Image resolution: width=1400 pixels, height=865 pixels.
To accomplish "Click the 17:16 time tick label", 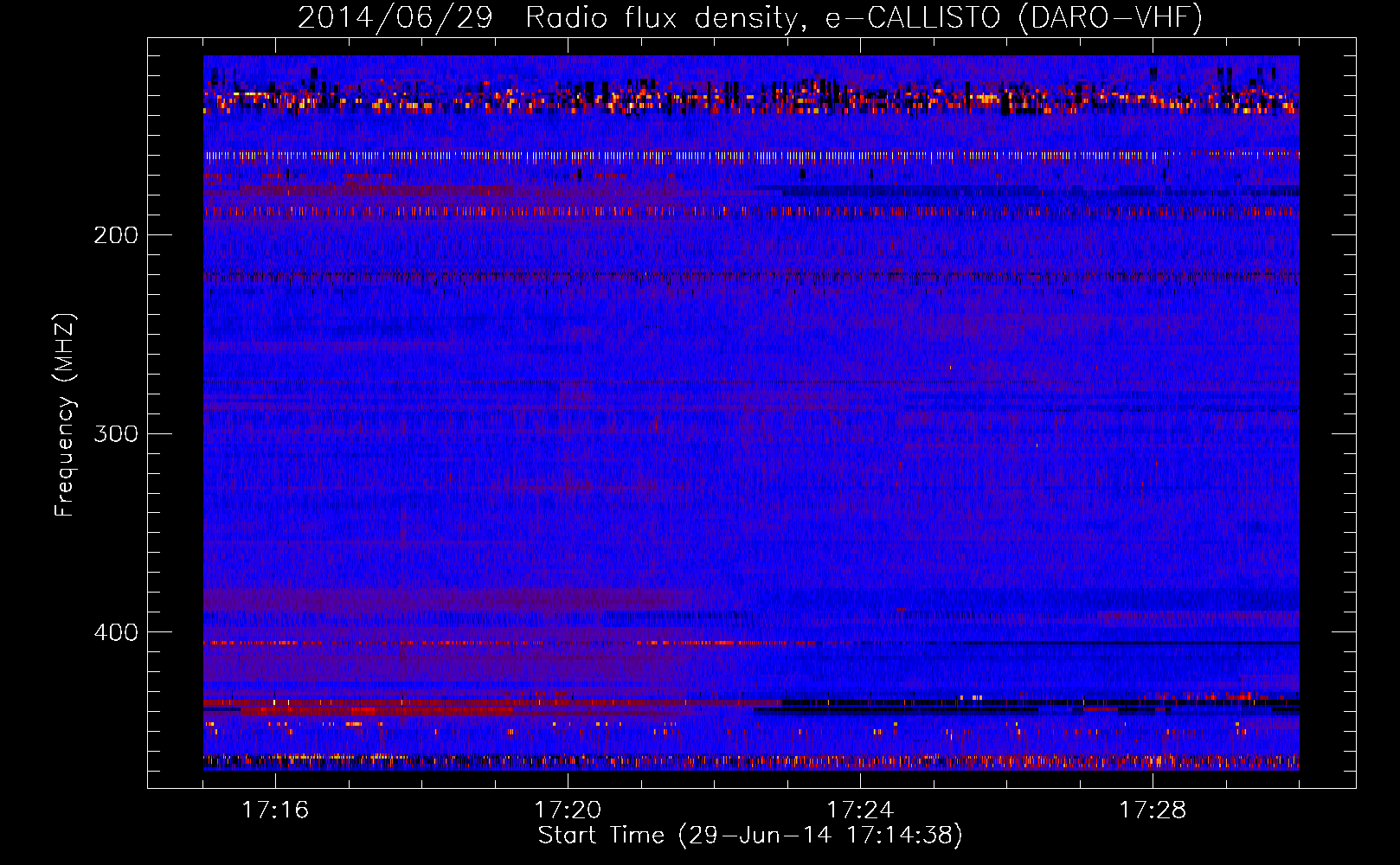I will tap(275, 810).
